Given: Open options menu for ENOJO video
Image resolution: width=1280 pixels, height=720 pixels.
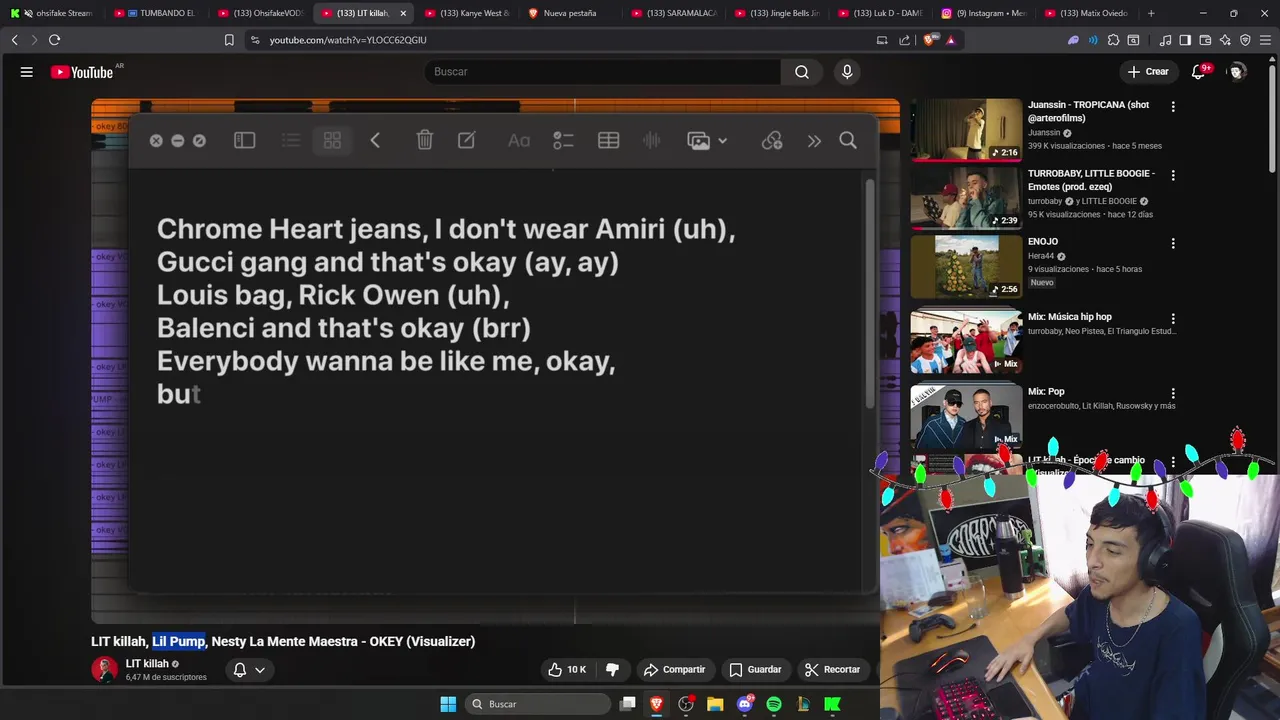Looking at the screenshot, I should (x=1173, y=243).
